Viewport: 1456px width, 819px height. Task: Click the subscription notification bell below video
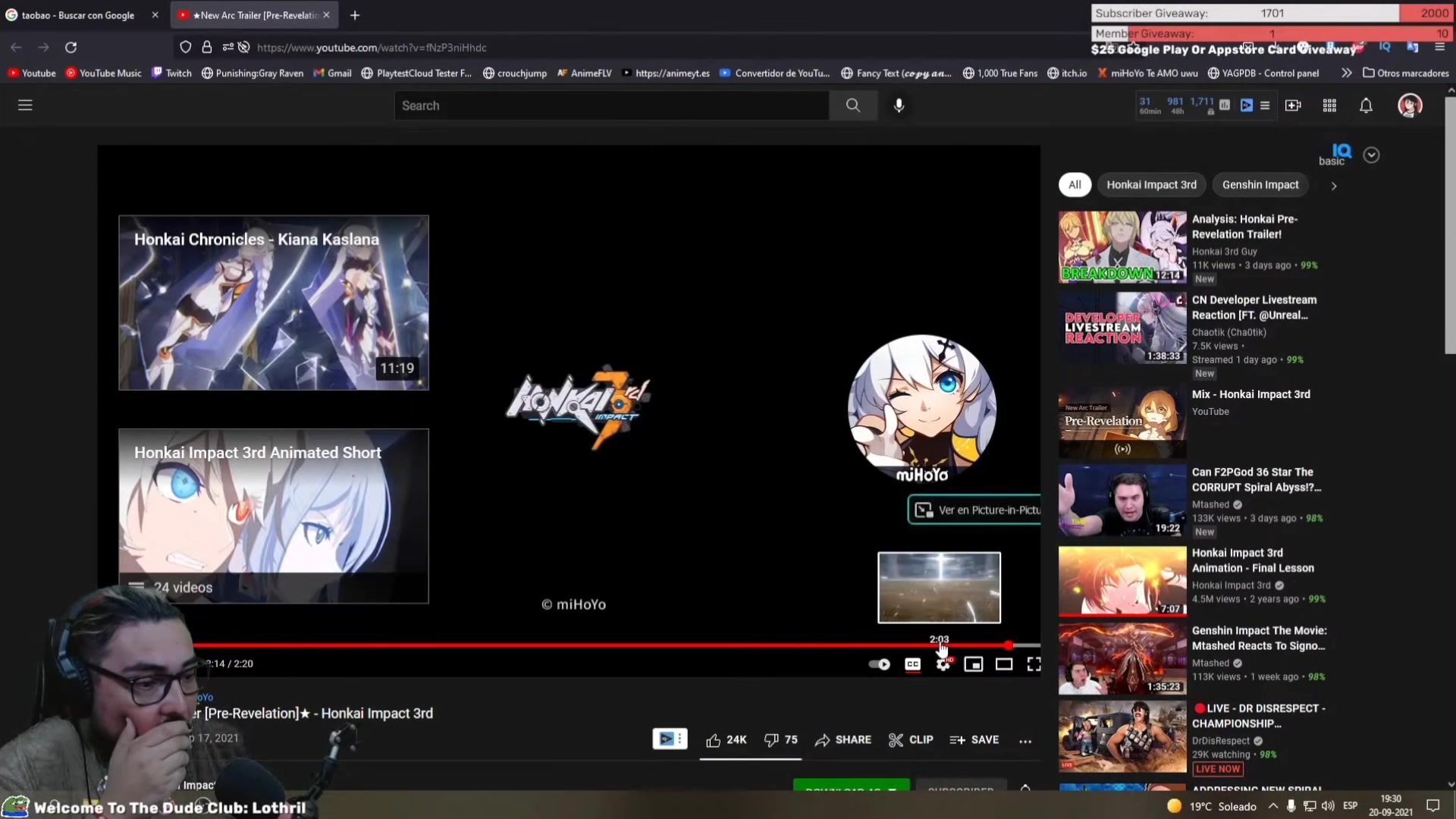(x=1025, y=788)
